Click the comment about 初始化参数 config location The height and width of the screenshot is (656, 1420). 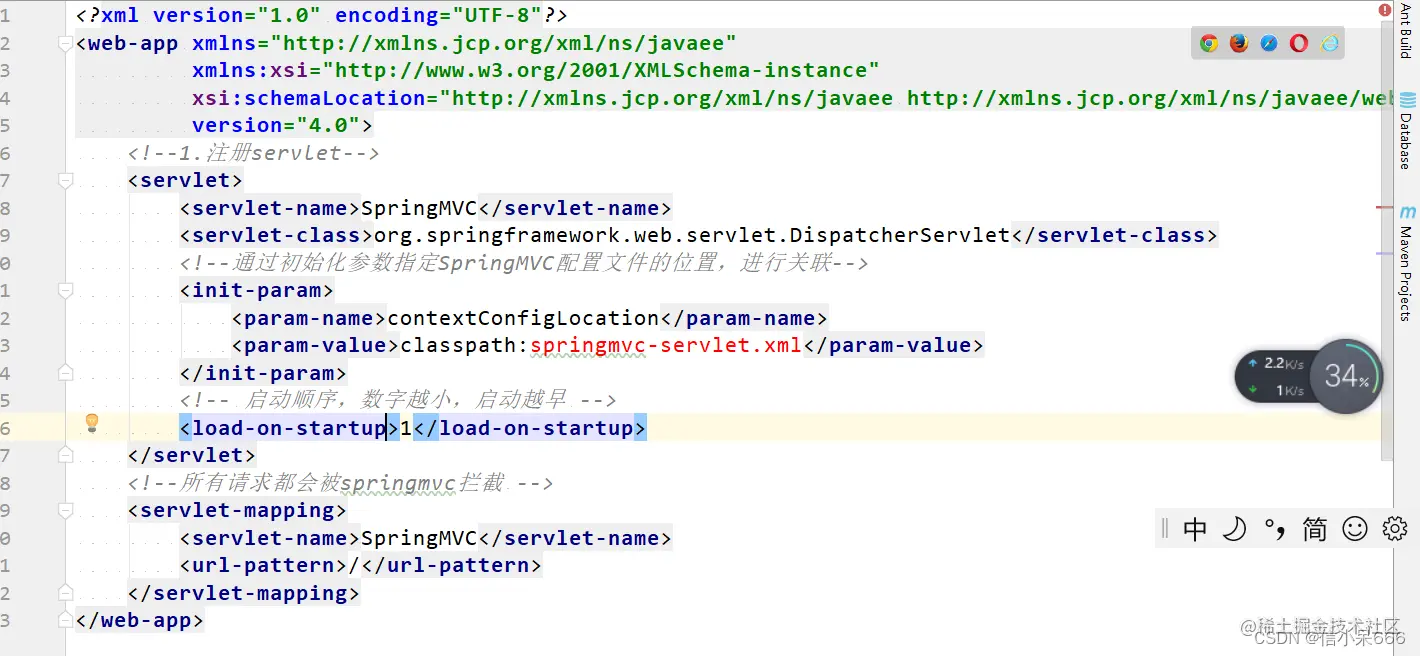pyautogui.click(x=524, y=263)
